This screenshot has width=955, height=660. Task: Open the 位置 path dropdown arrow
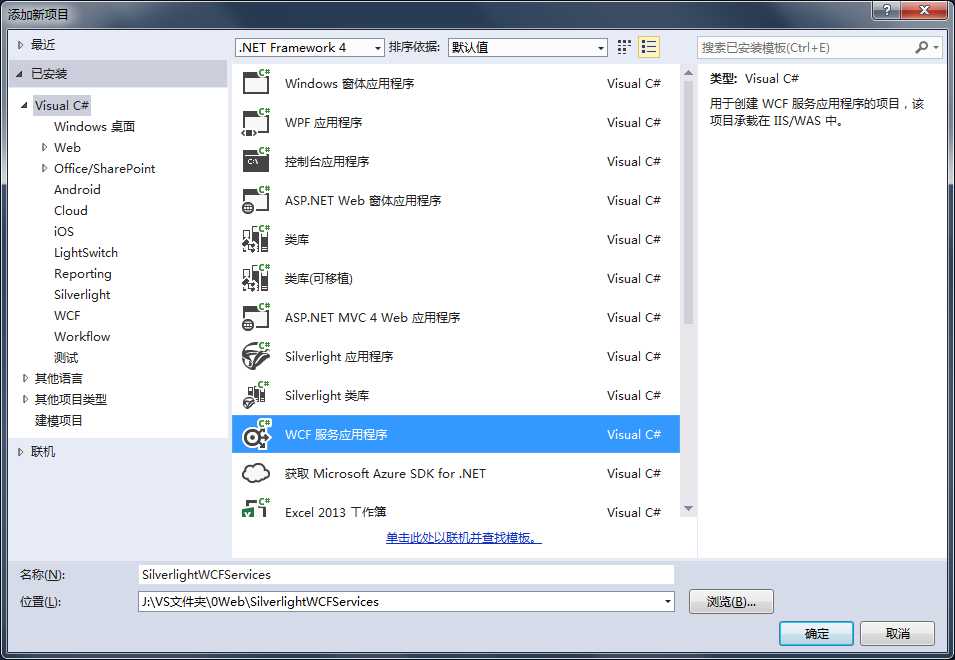[x=668, y=602]
